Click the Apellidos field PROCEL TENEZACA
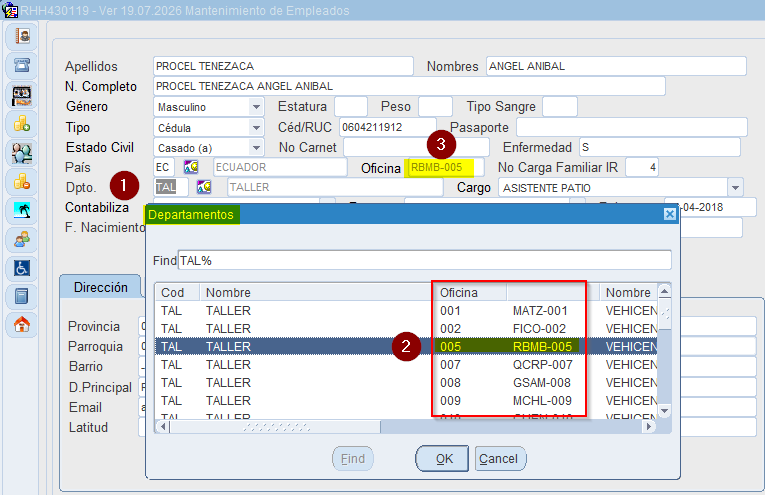Image resolution: width=765 pixels, height=495 pixels. 283,66
